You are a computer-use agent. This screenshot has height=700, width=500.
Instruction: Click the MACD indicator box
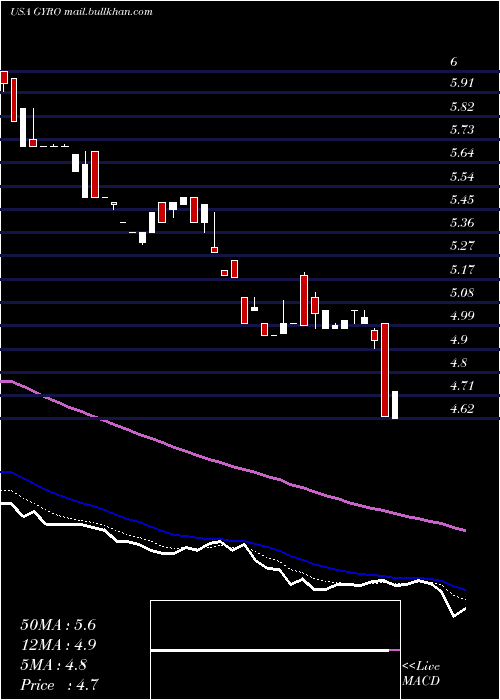point(275,650)
